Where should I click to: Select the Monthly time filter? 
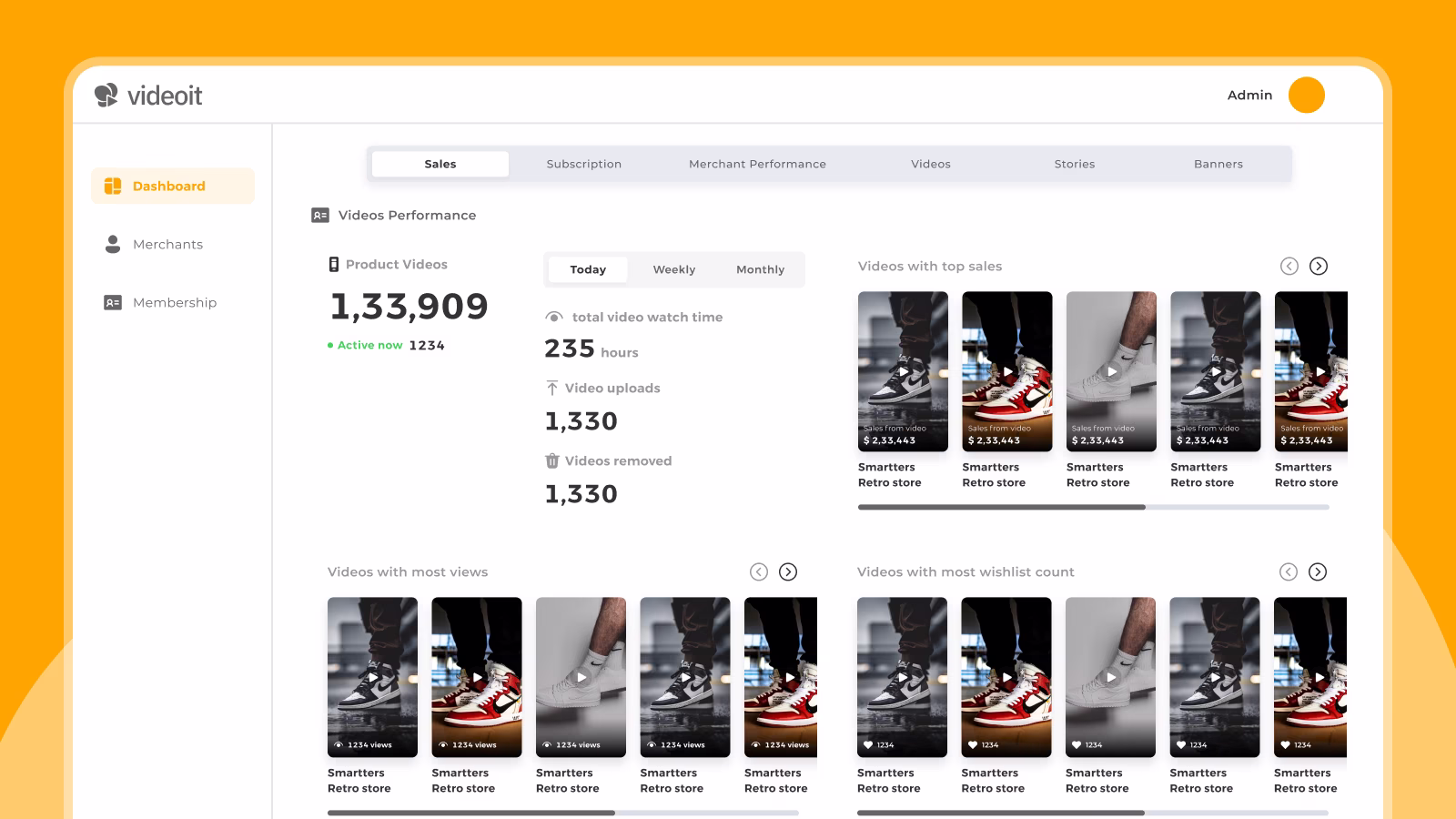761,269
